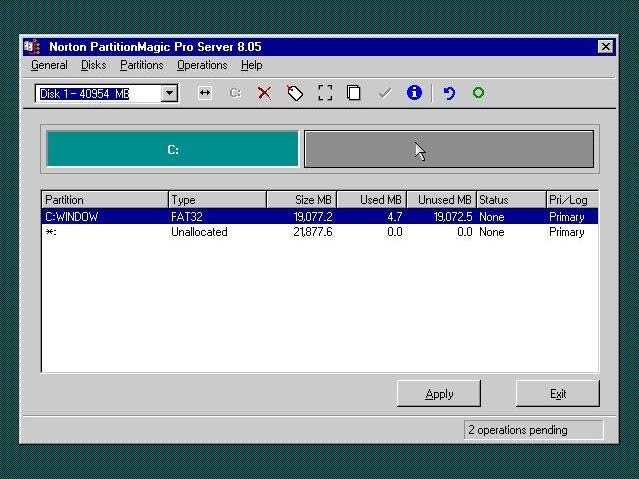Click the blue Undo last change icon
The image size is (639, 479).
449,93
